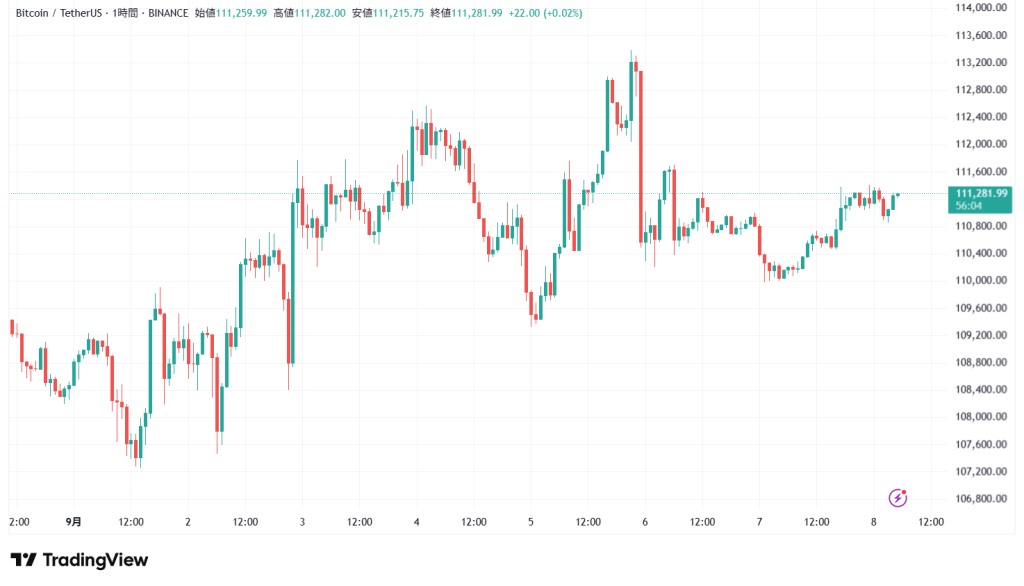The image size is (1024, 586).
Task: Select the 高値 high value 111,282.00
Action: pos(320,14)
